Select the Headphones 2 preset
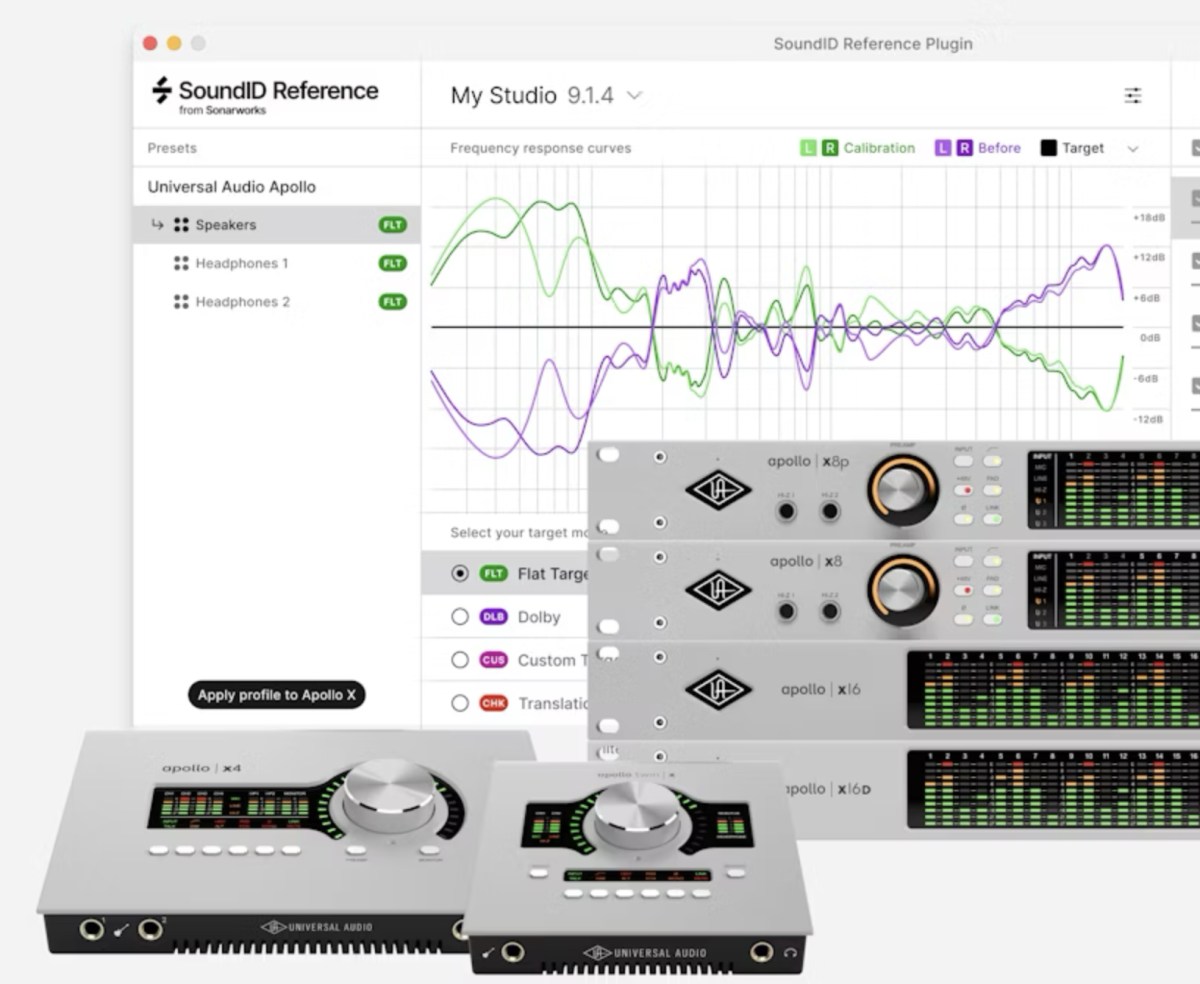The image size is (1200, 984). coord(277,301)
